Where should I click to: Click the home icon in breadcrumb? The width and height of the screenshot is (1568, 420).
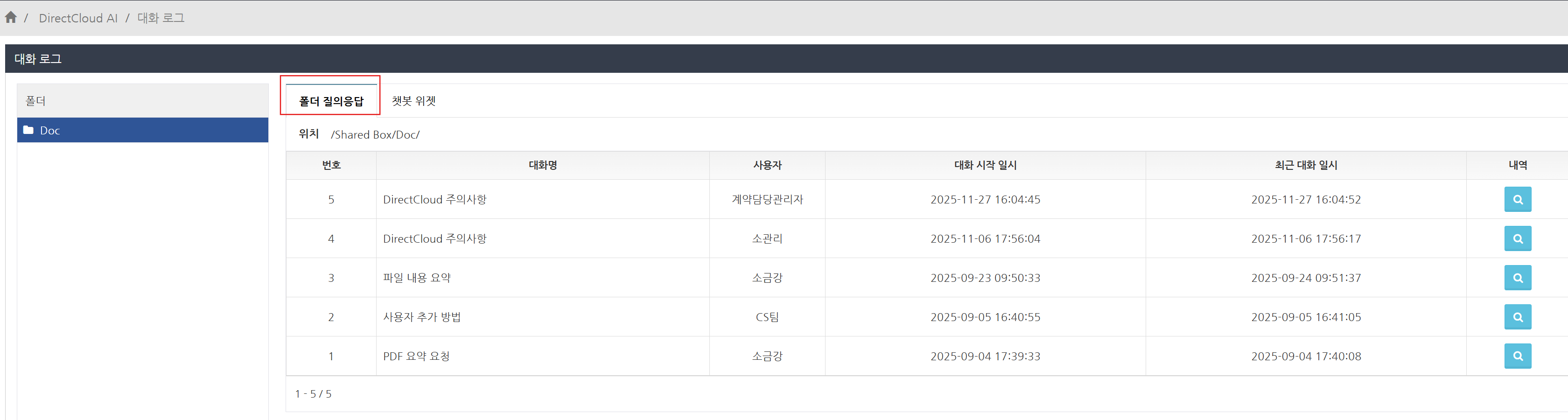[11, 18]
